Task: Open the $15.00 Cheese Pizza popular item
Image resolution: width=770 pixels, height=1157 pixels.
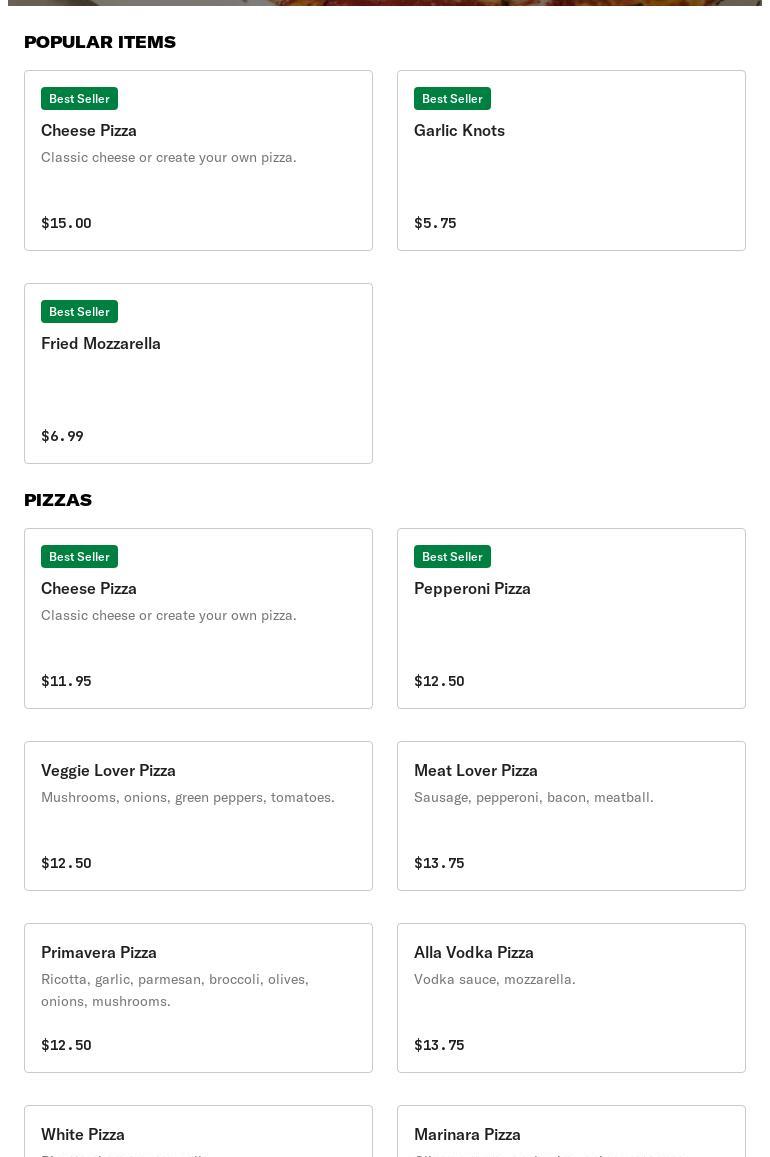Action: pyautogui.click(x=198, y=160)
